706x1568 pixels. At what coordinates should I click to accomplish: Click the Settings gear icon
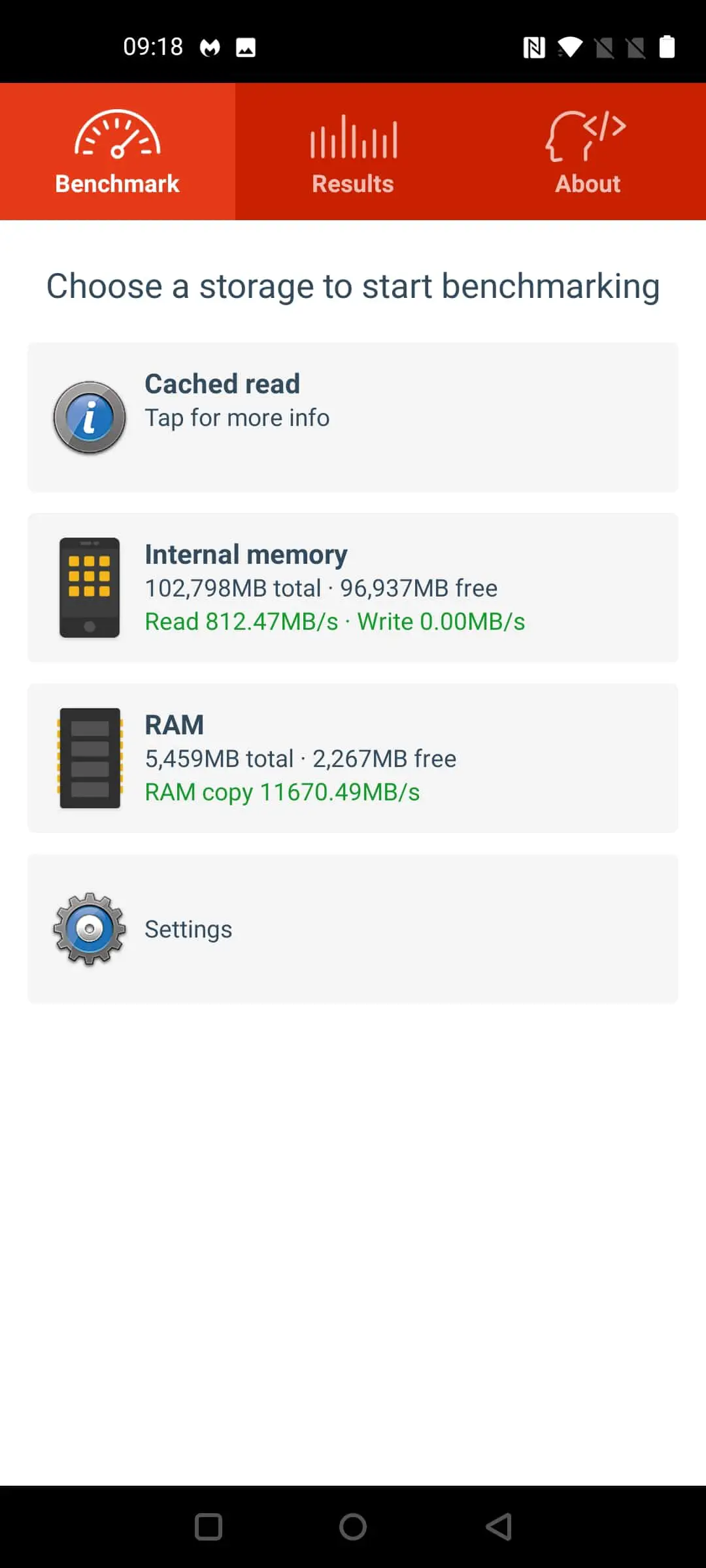click(90, 929)
